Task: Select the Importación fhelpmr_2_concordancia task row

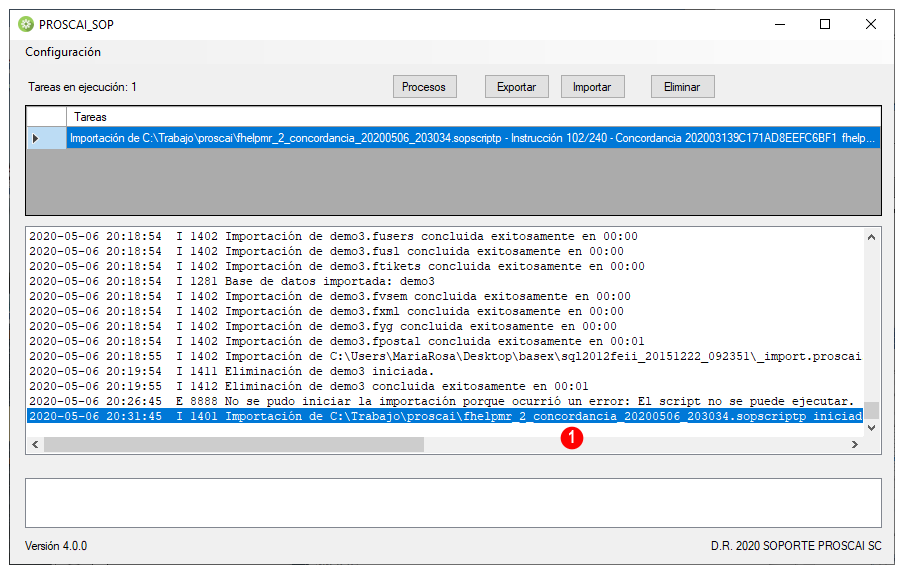Action: pos(473,138)
